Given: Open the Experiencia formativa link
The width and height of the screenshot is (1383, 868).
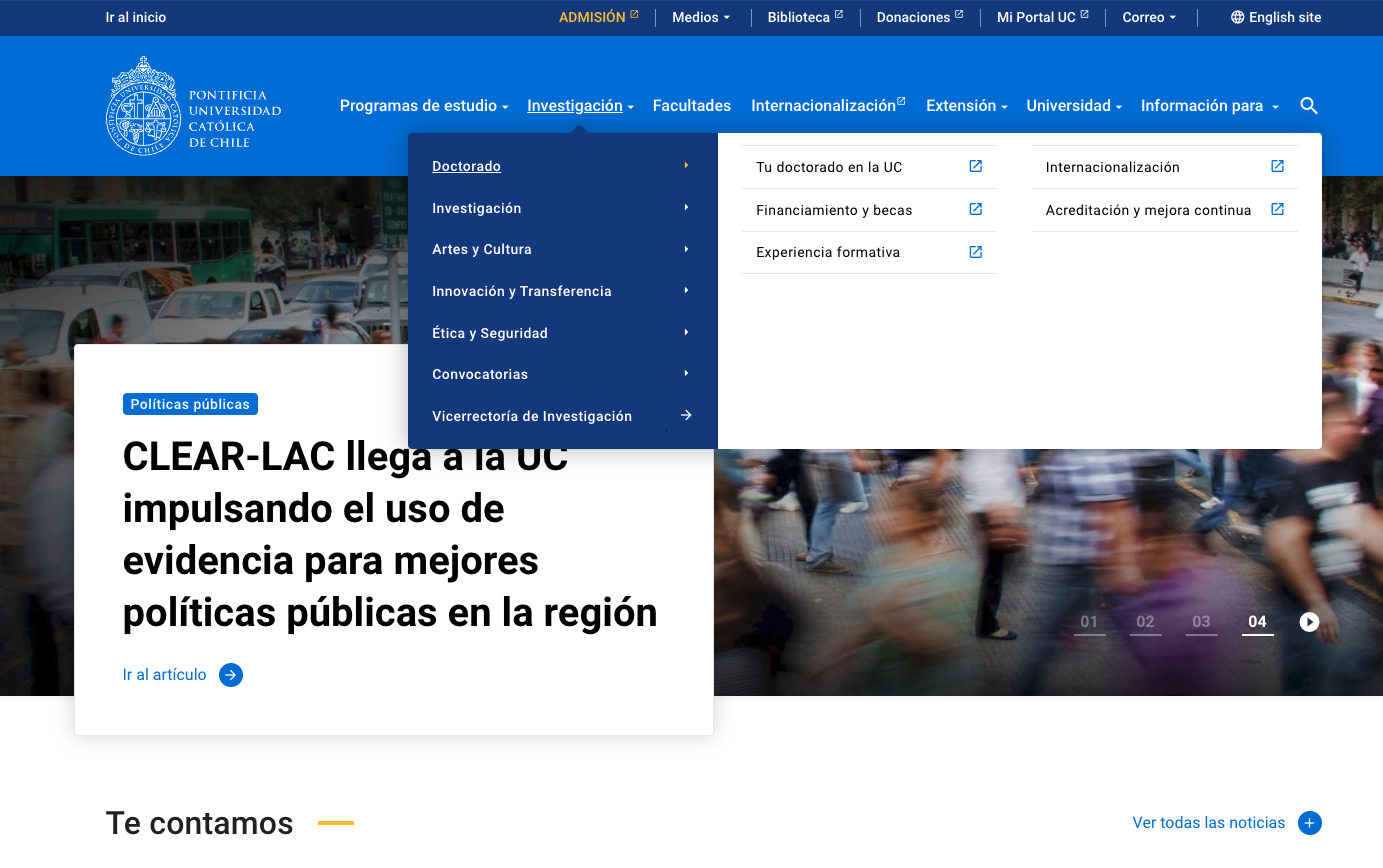Looking at the screenshot, I should (x=869, y=252).
